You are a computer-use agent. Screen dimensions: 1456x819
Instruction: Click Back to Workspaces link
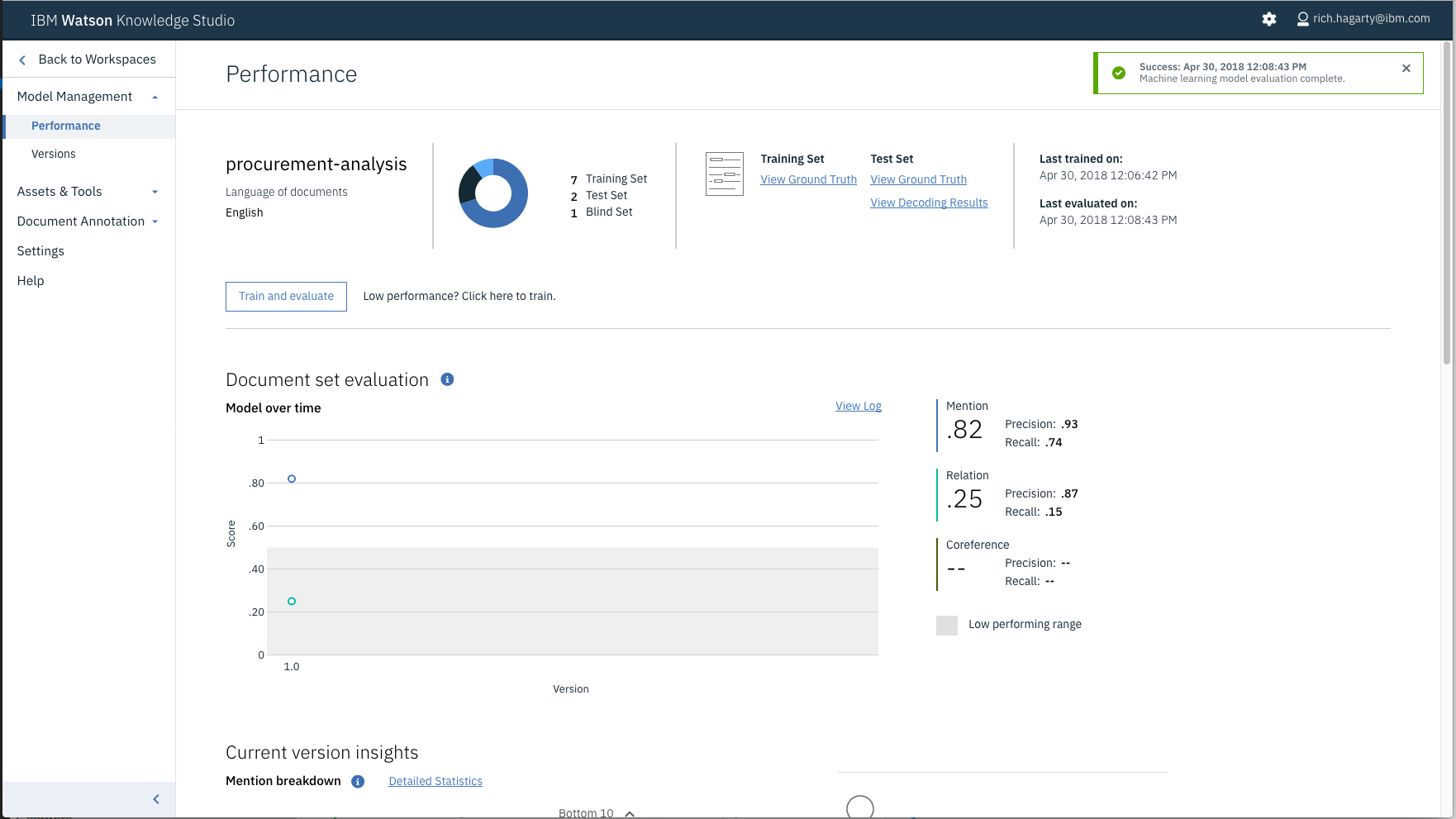(98, 60)
